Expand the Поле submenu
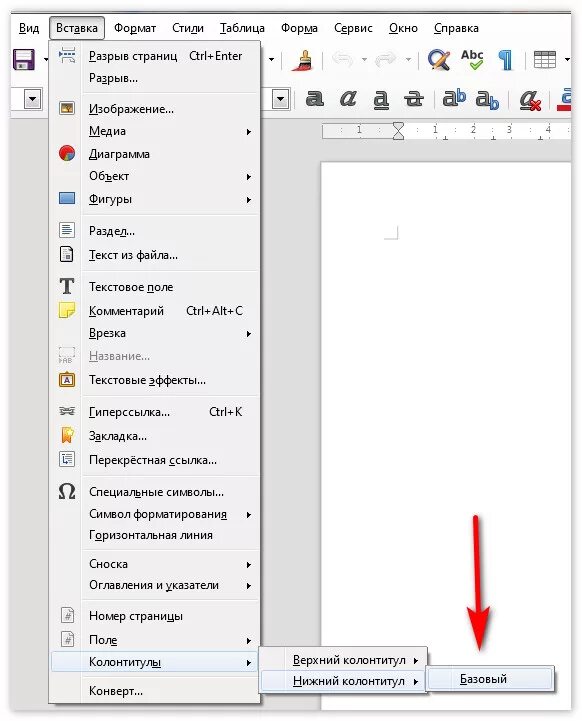Image resolution: width=582 pixels, height=721 pixels. (x=155, y=640)
